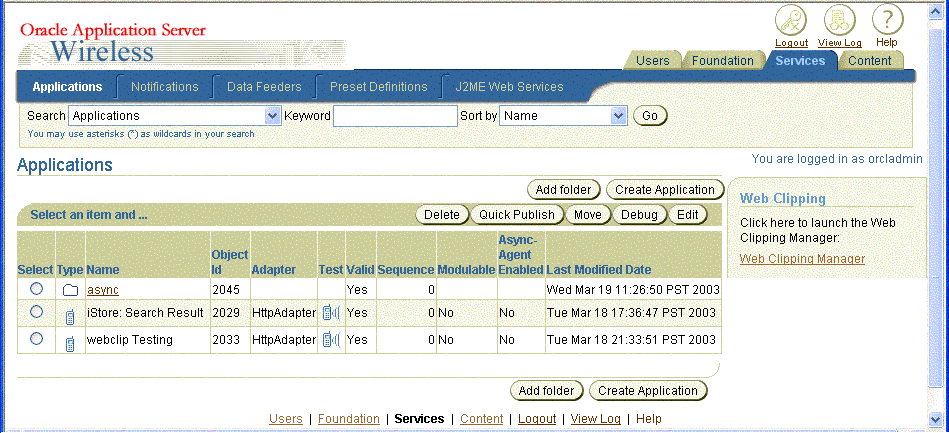Click the View Log link under the top icon

(839, 43)
